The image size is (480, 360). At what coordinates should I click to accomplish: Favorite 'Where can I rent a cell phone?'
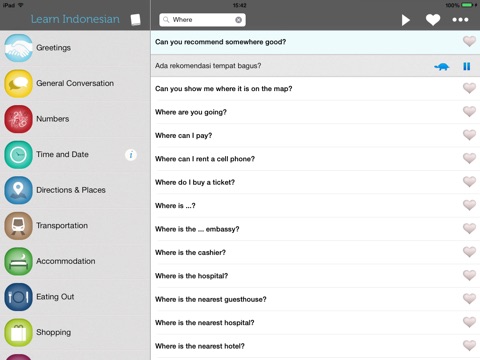(469, 158)
